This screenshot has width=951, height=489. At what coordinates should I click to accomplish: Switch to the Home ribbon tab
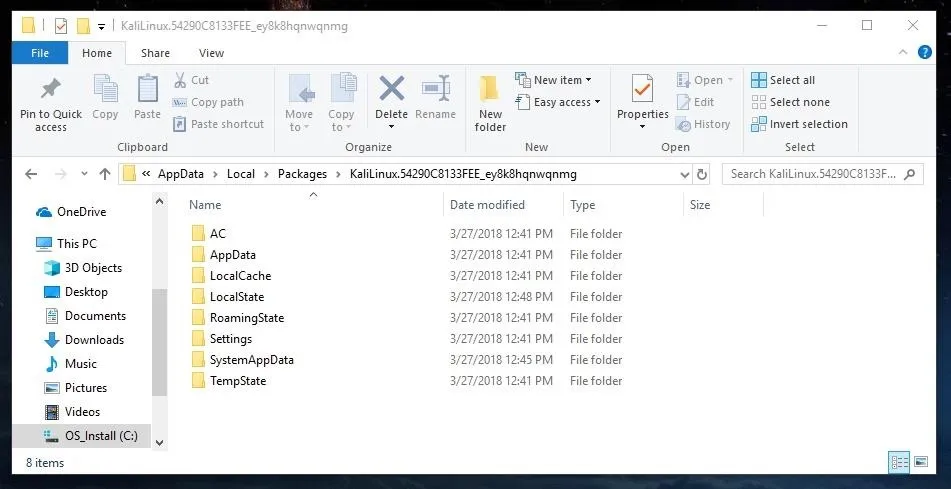click(x=97, y=53)
